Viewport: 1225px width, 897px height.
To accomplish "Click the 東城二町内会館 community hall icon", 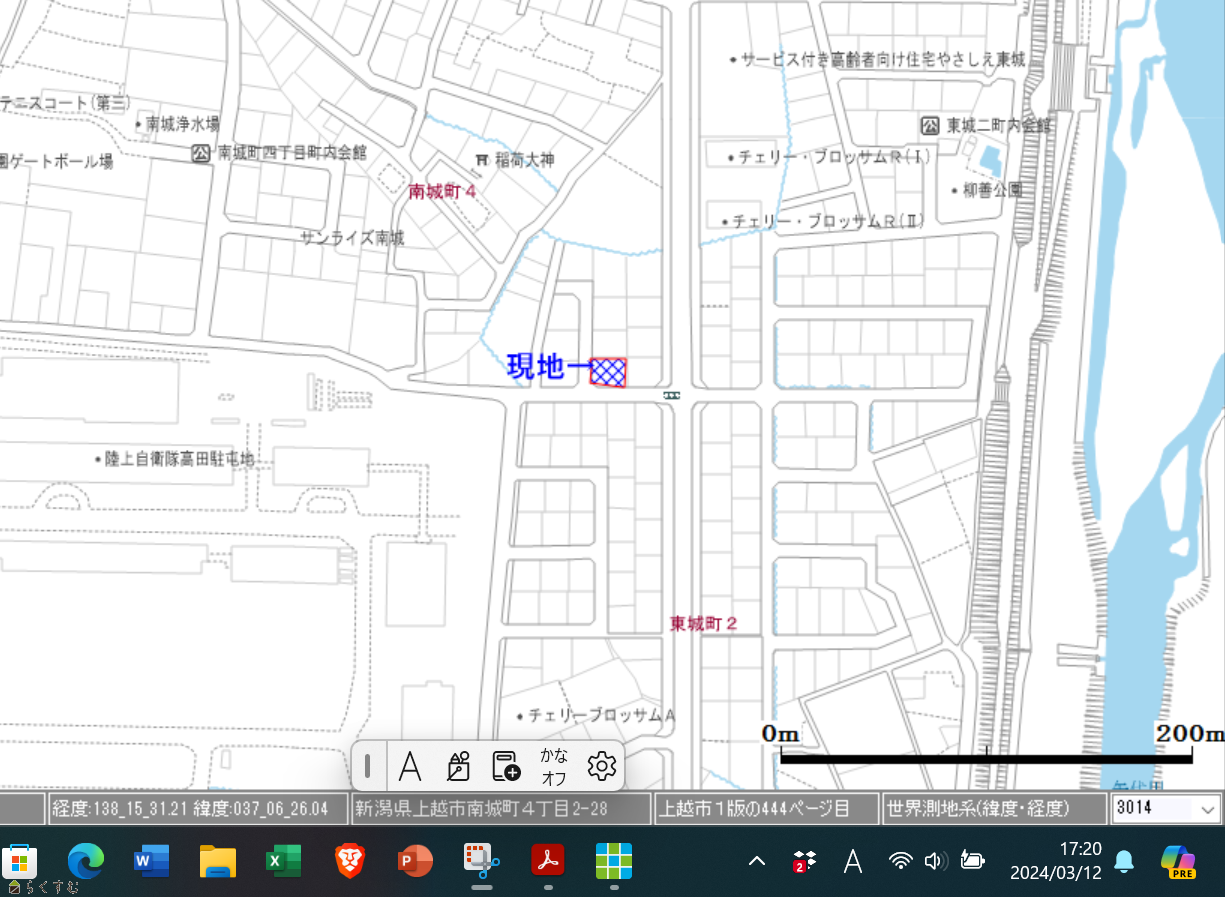I will click(929, 125).
